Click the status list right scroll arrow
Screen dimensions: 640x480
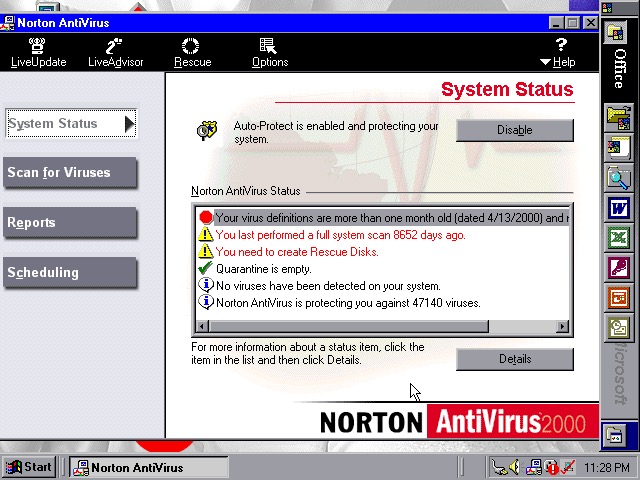tap(563, 326)
